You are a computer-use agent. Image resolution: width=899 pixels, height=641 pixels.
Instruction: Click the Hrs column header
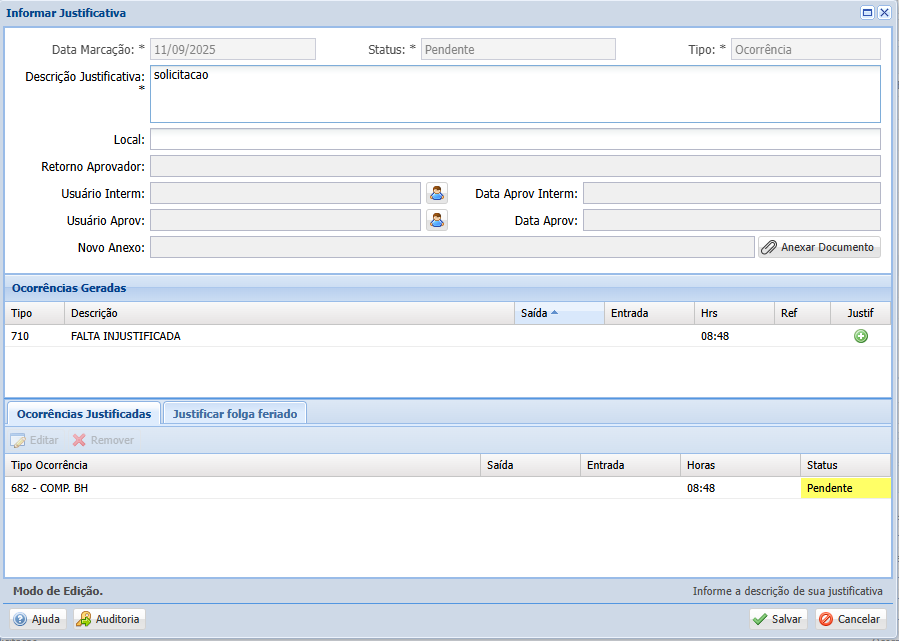pyautogui.click(x=734, y=313)
